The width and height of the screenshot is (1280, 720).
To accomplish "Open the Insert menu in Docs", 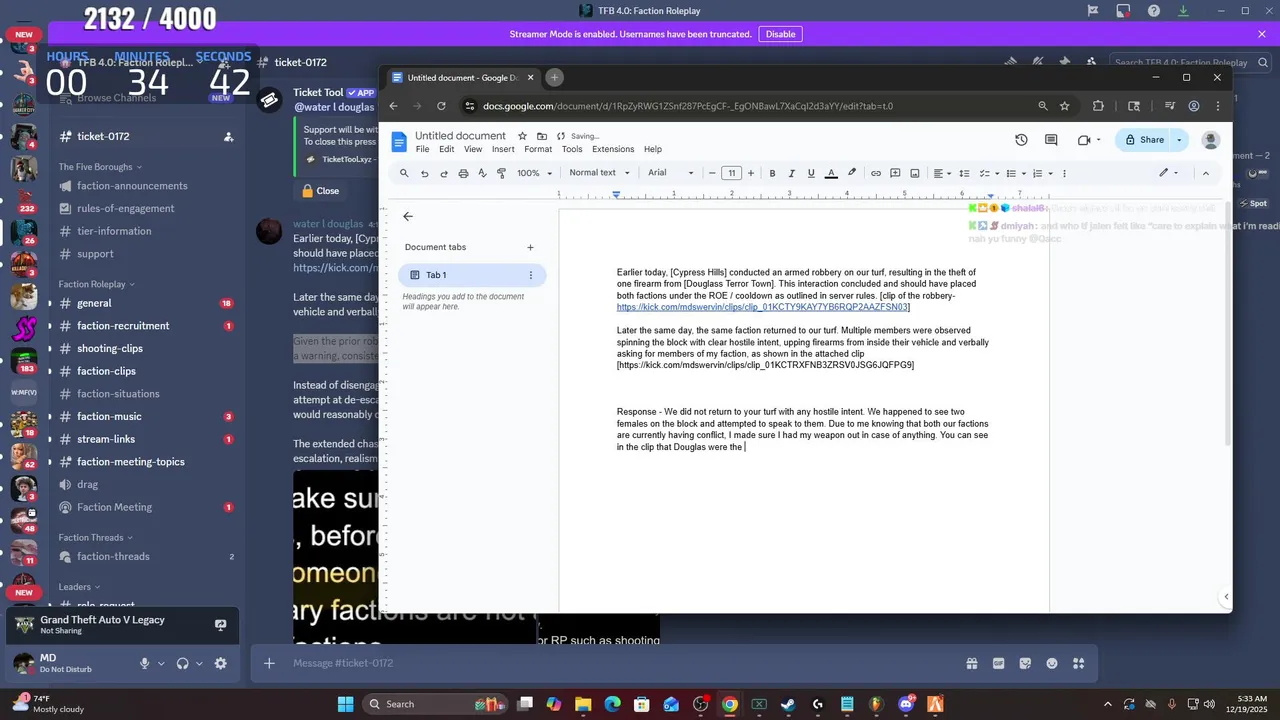I will pyautogui.click(x=503, y=149).
